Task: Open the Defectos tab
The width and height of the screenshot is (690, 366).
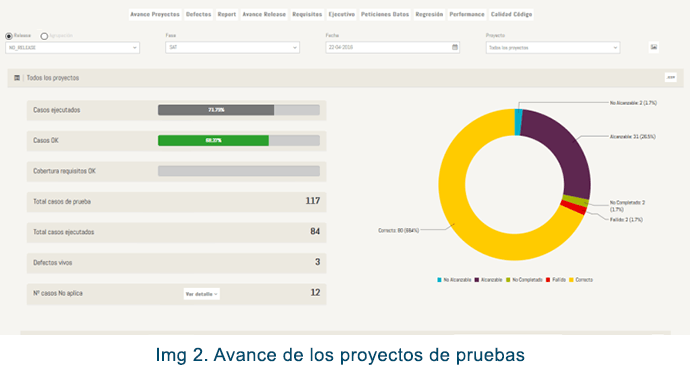Action: 198,15
